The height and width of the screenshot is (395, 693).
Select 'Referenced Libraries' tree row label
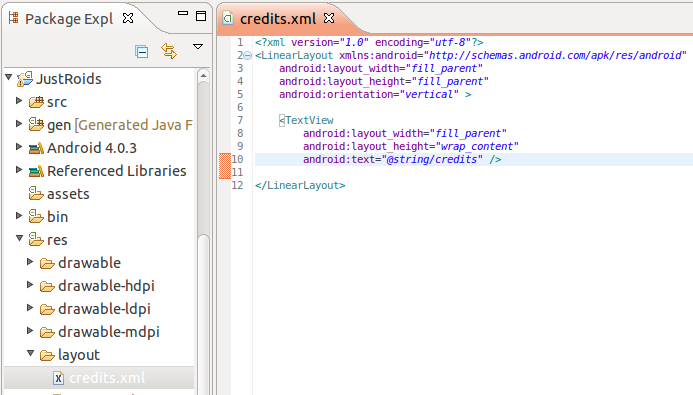point(117,171)
